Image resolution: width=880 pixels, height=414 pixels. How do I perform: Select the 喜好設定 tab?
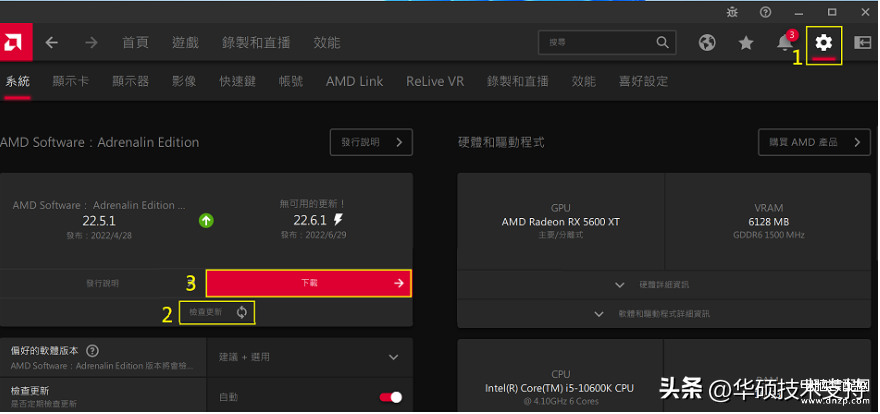click(x=643, y=81)
